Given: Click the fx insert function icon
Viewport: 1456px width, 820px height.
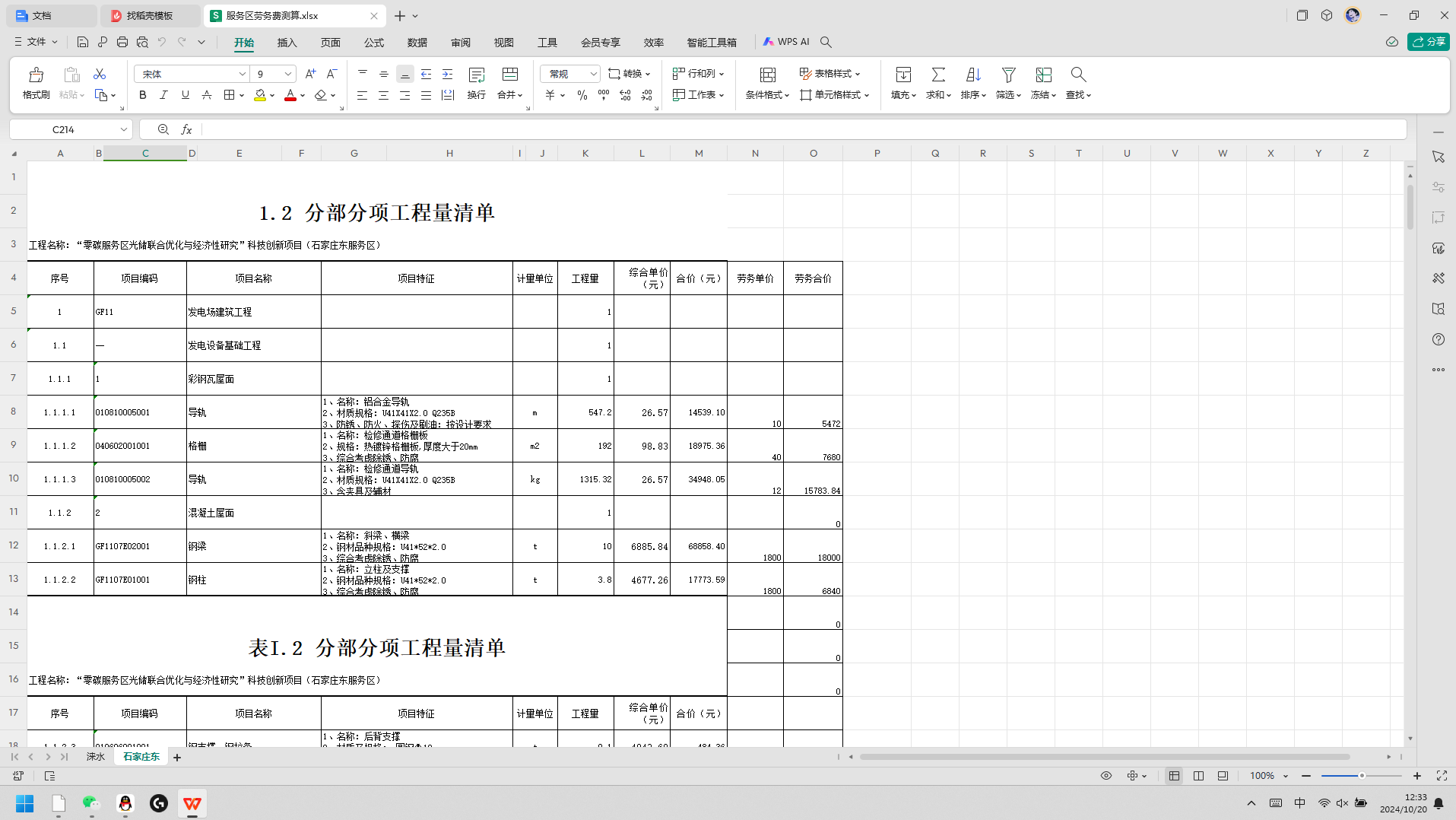Looking at the screenshot, I should click(186, 129).
